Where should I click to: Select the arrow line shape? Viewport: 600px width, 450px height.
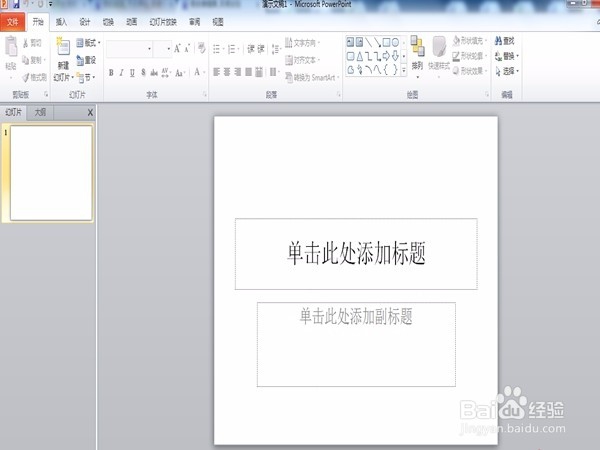pos(377,42)
